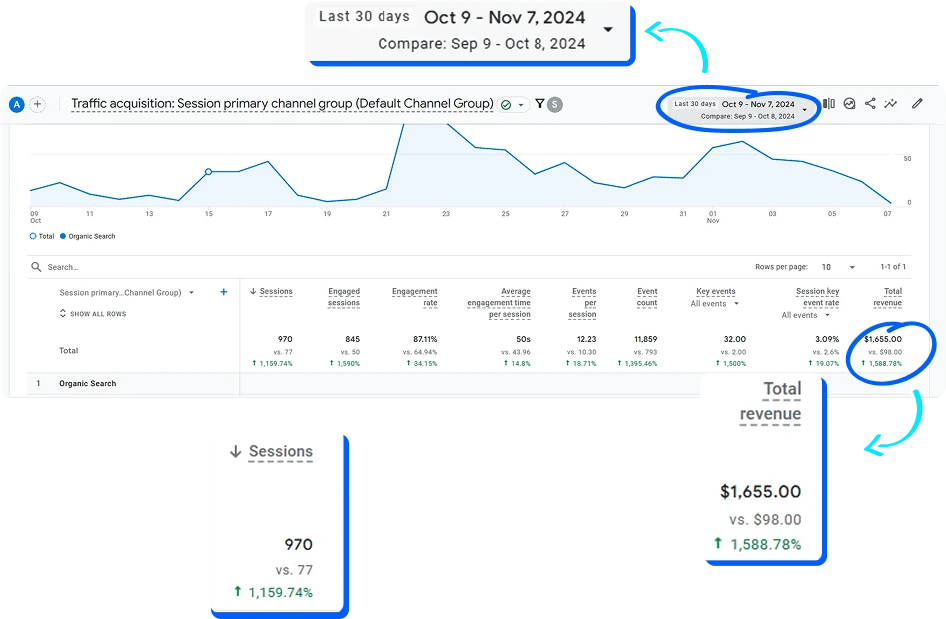
Task: Click the share report icon
Action: [870, 104]
